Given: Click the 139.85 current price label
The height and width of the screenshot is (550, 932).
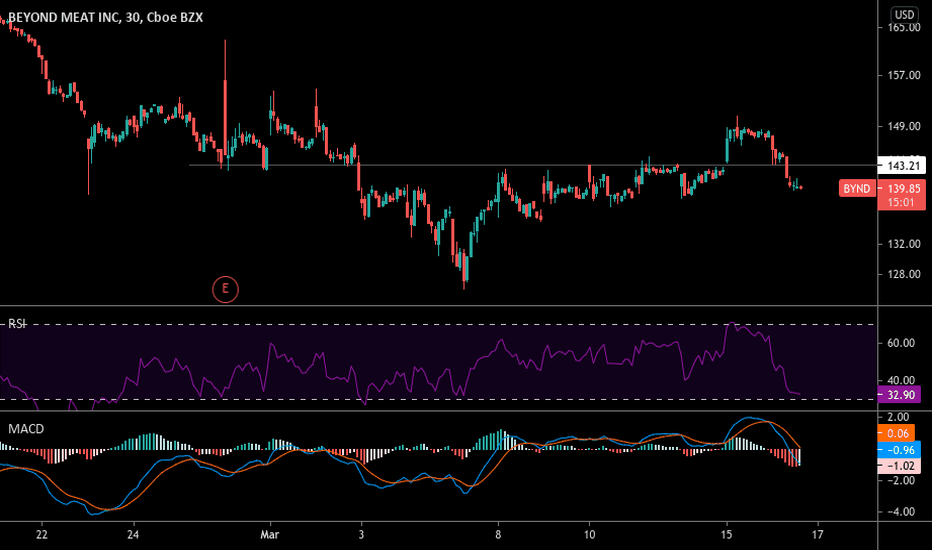Looking at the screenshot, I should 903,188.
